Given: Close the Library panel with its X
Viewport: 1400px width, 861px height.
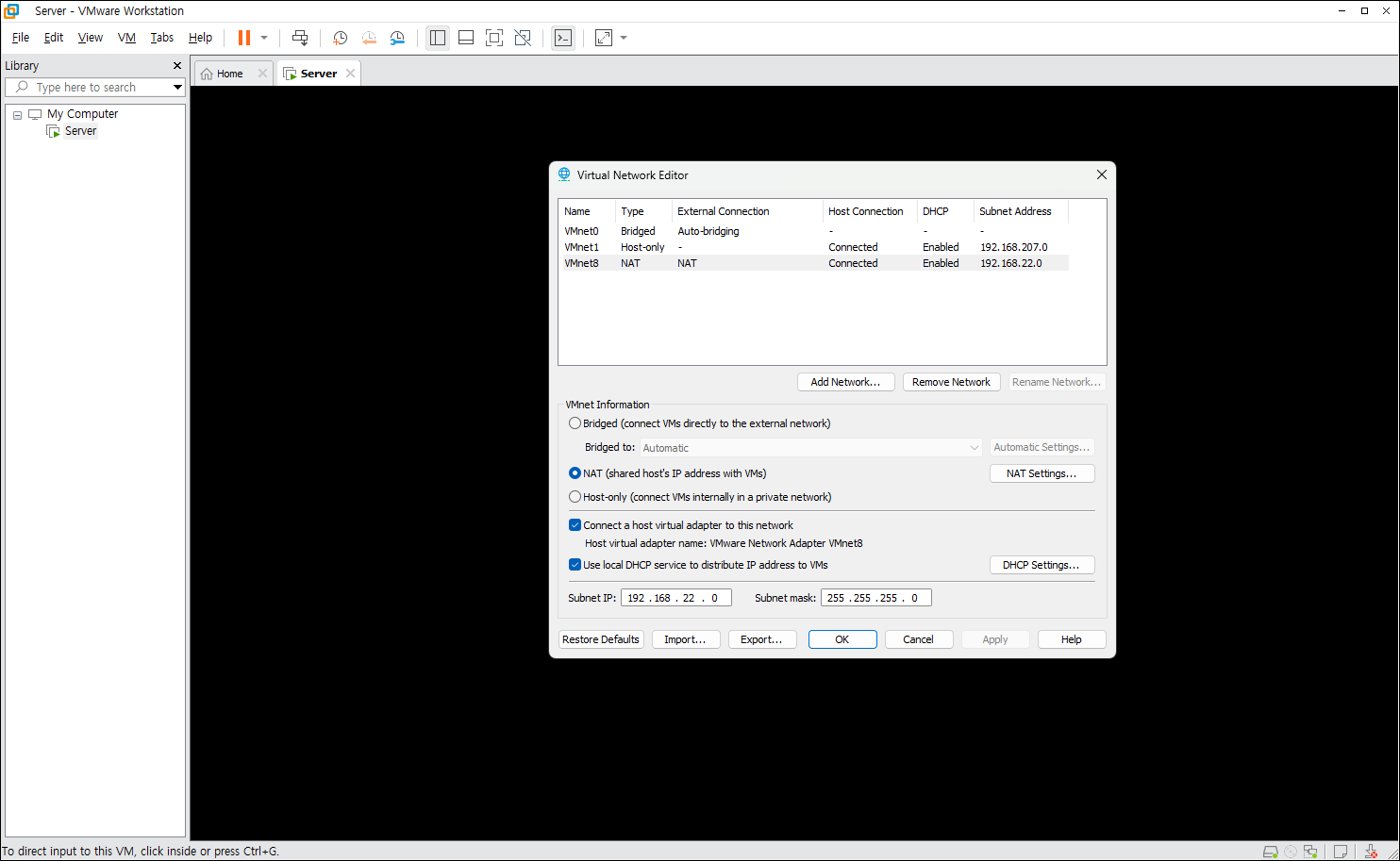Looking at the screenshot, I should tap(176, 66).
